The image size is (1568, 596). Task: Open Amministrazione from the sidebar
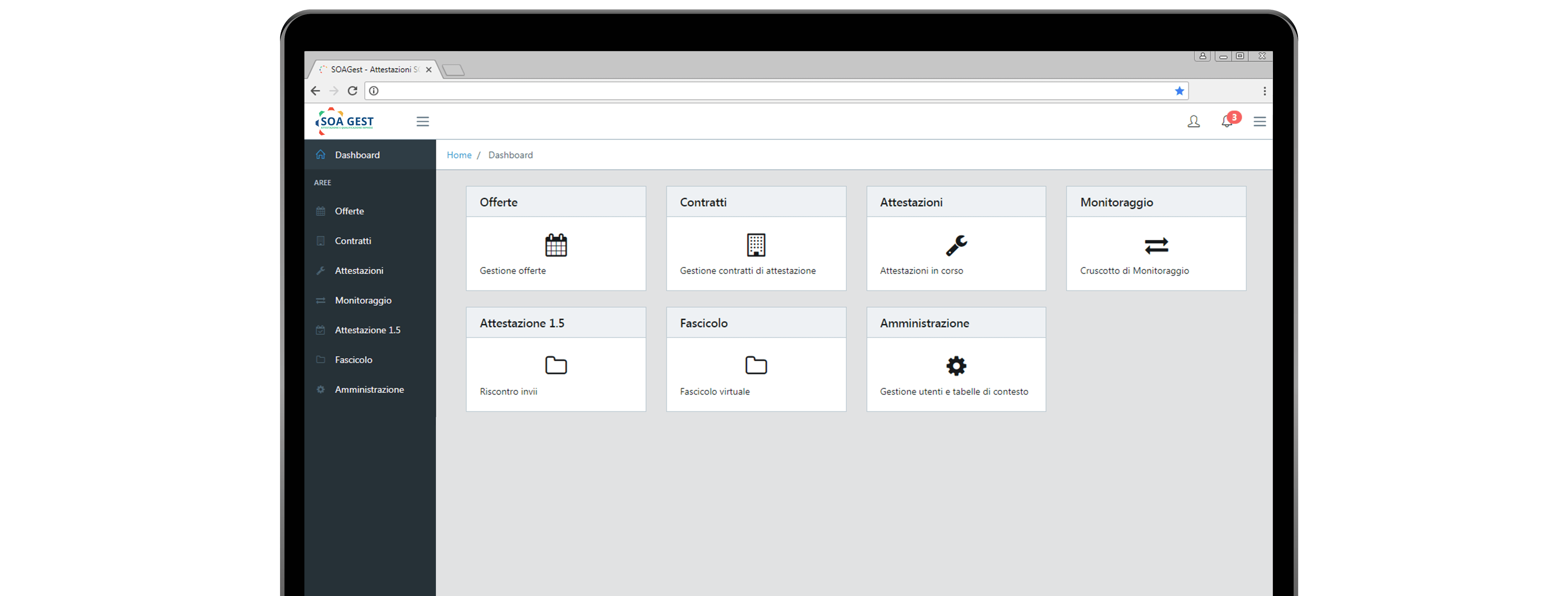369,389
